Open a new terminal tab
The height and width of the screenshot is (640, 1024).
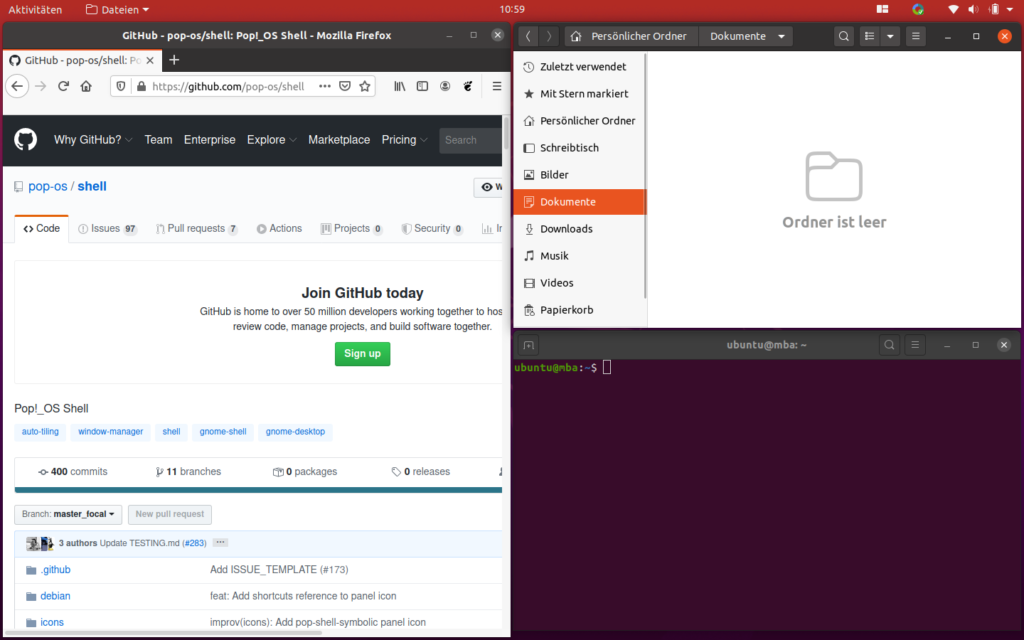pos(528,345)
